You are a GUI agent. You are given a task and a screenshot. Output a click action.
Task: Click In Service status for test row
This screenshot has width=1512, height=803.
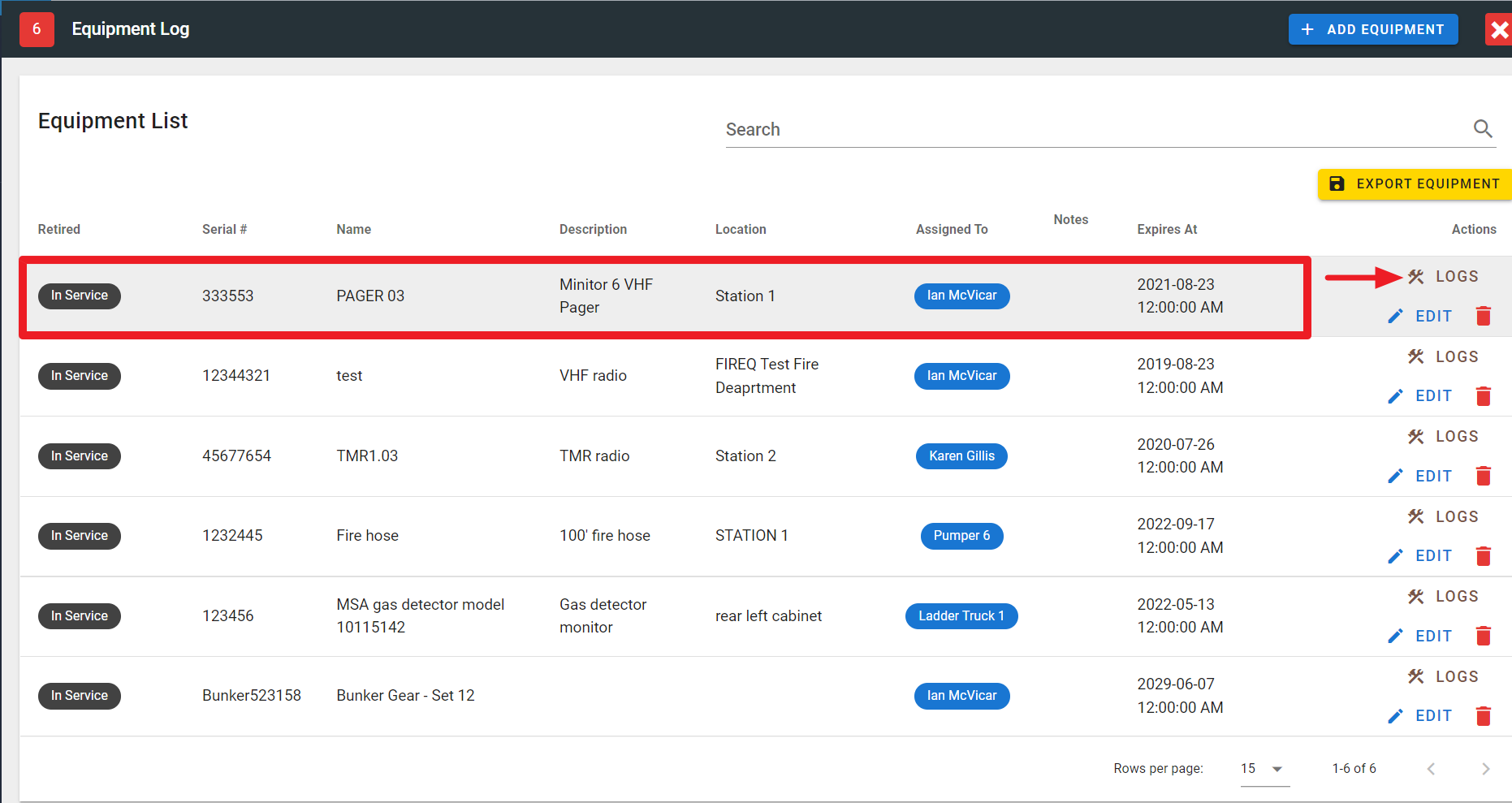point(80,376)
